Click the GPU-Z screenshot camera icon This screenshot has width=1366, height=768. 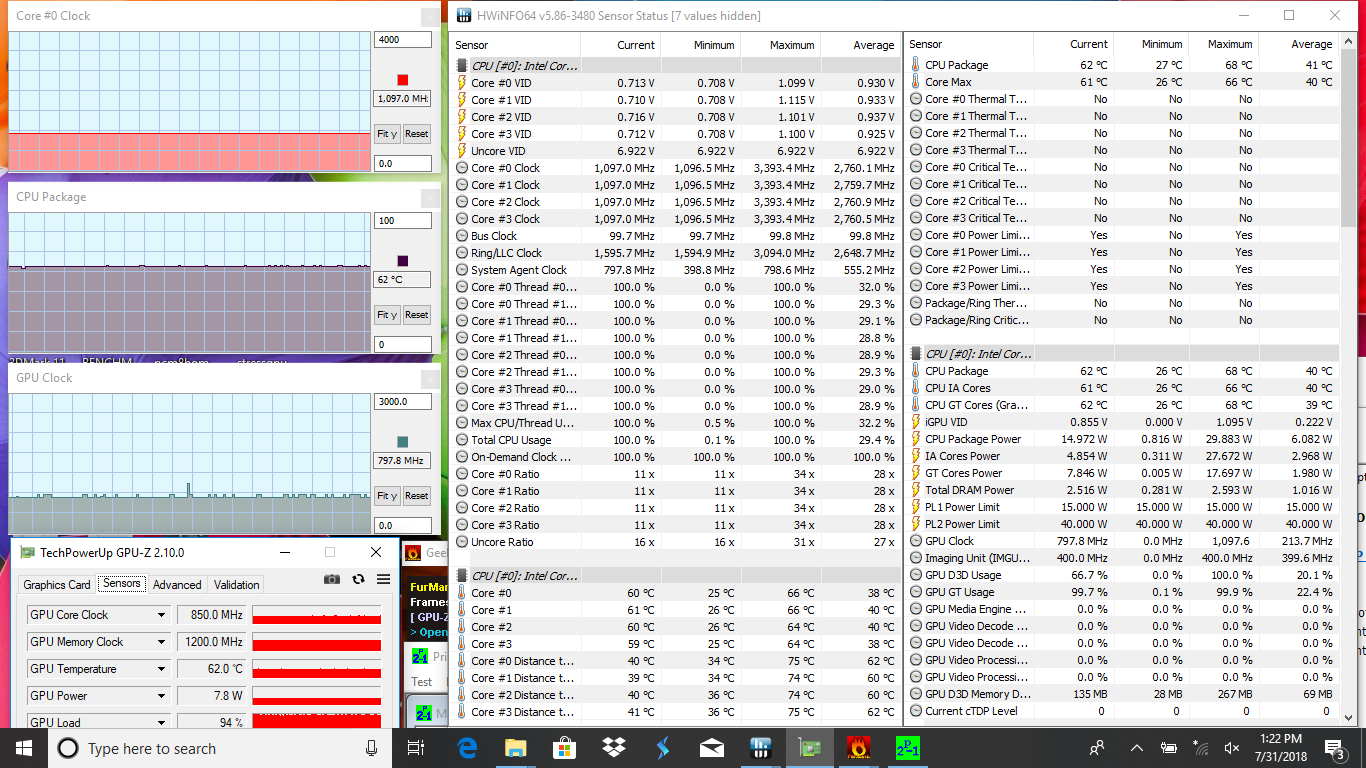pos(332,579)
